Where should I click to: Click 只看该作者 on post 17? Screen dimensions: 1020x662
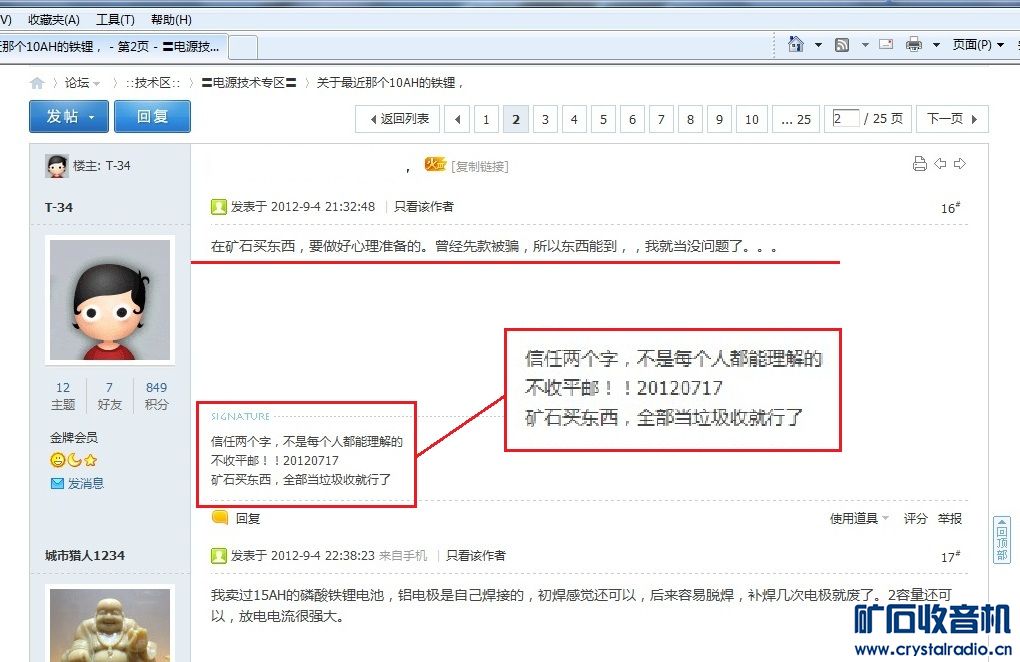tap(476, 555)
